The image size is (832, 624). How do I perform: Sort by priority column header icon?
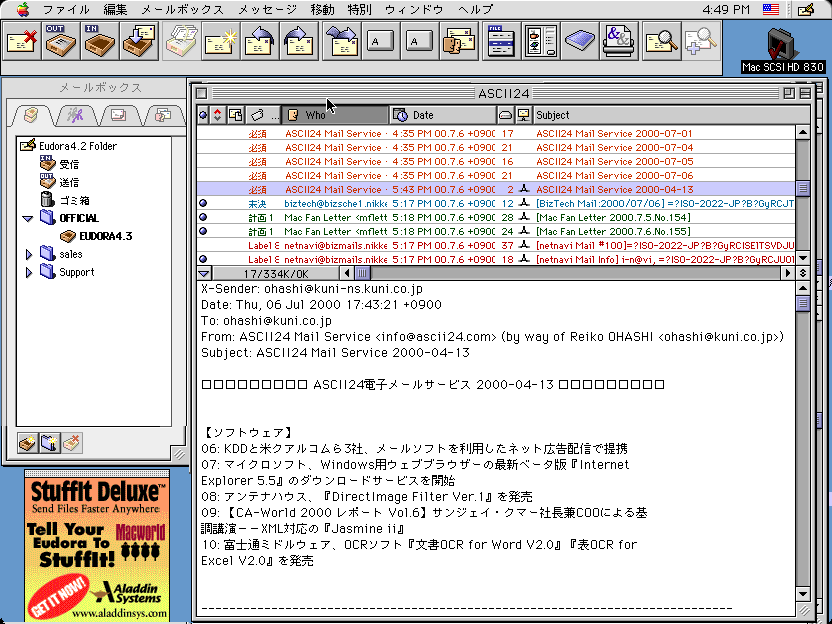click(x=218, y=115)
